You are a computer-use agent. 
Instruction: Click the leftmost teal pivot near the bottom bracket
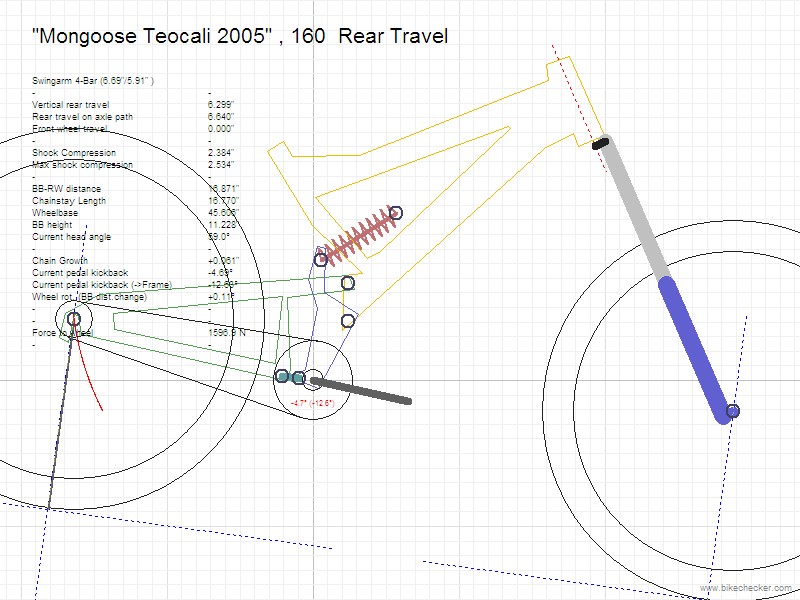(x=282, y=376)
